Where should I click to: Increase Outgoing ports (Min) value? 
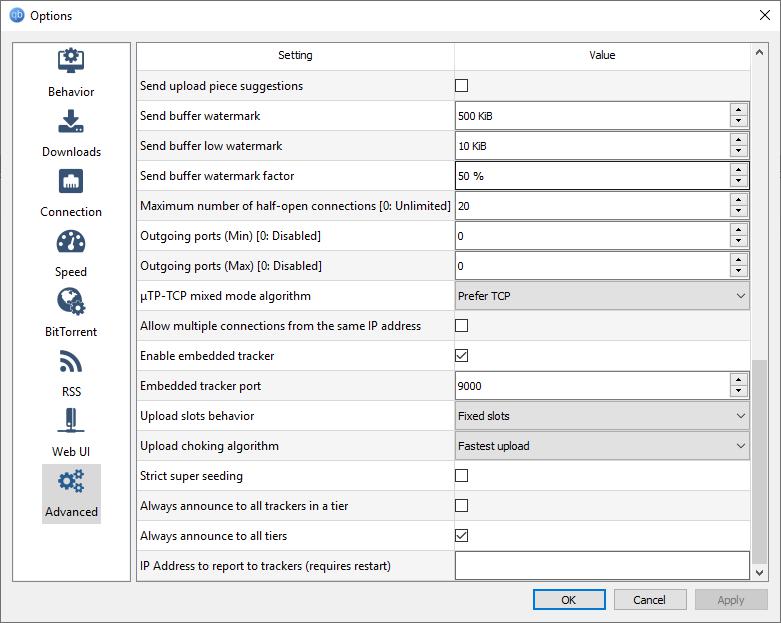click(739, 230)
